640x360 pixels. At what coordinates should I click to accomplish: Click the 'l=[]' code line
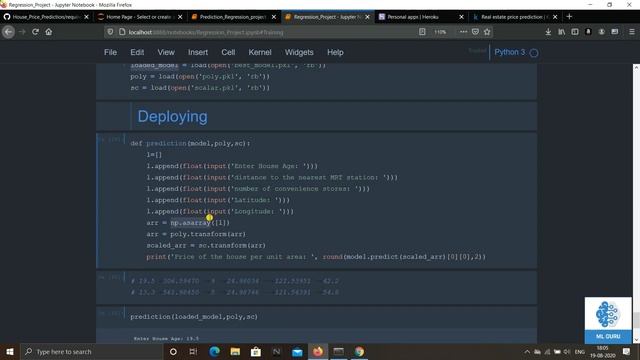154,155
